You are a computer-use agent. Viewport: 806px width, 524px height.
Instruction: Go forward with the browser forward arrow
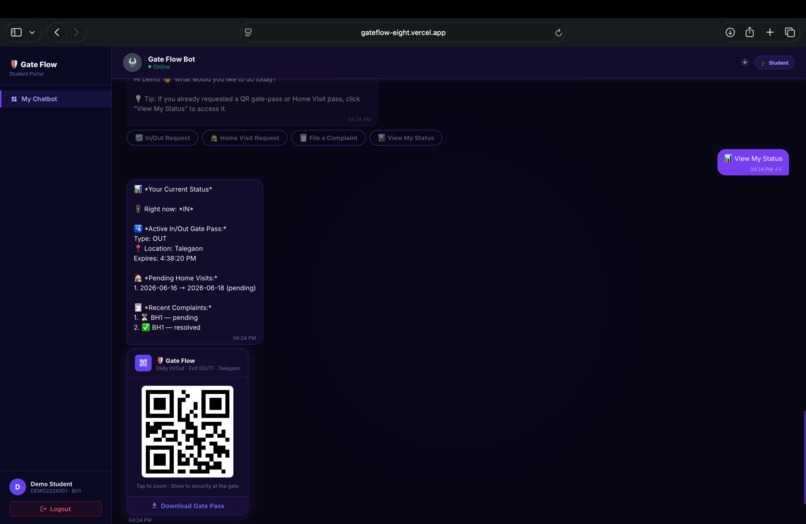tap(76, 32)
